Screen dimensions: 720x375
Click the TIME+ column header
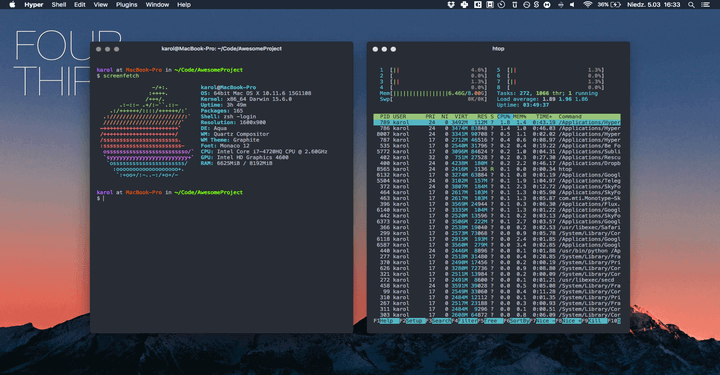tap(545, 117)
